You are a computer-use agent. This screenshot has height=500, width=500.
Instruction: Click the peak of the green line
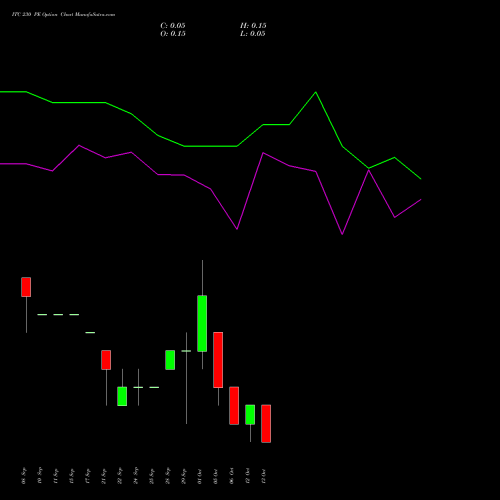[316, 92]
